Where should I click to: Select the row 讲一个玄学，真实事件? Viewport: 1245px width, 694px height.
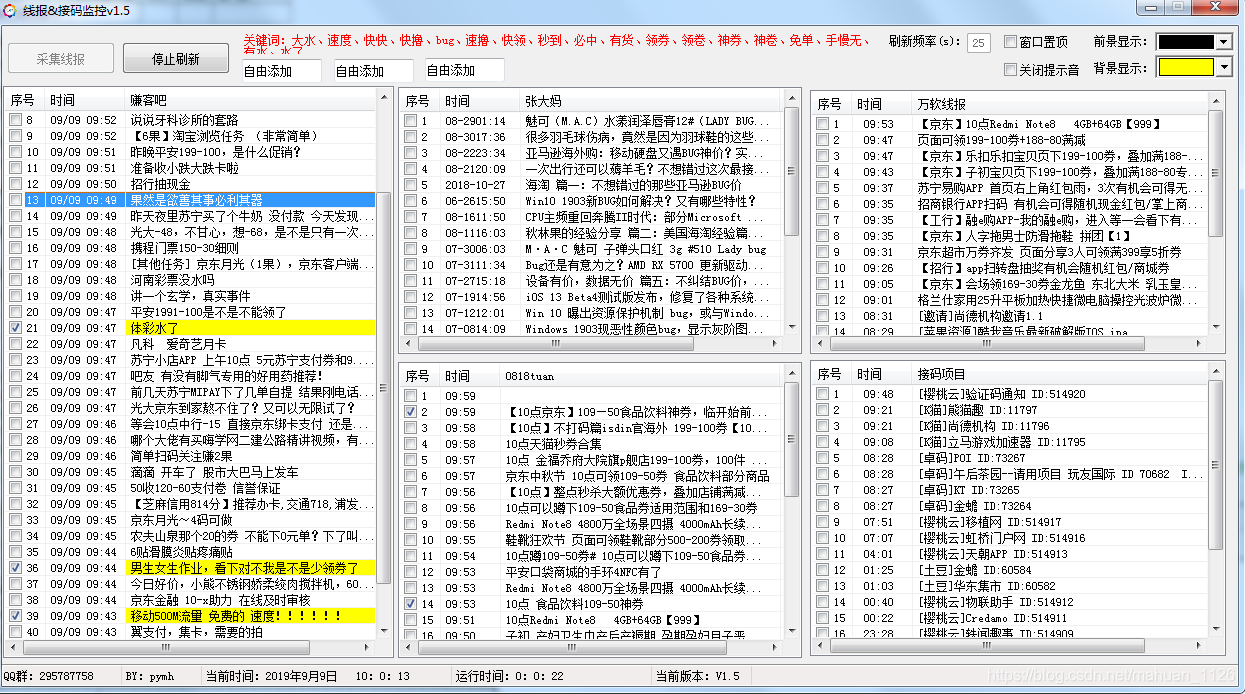(191, 296)
